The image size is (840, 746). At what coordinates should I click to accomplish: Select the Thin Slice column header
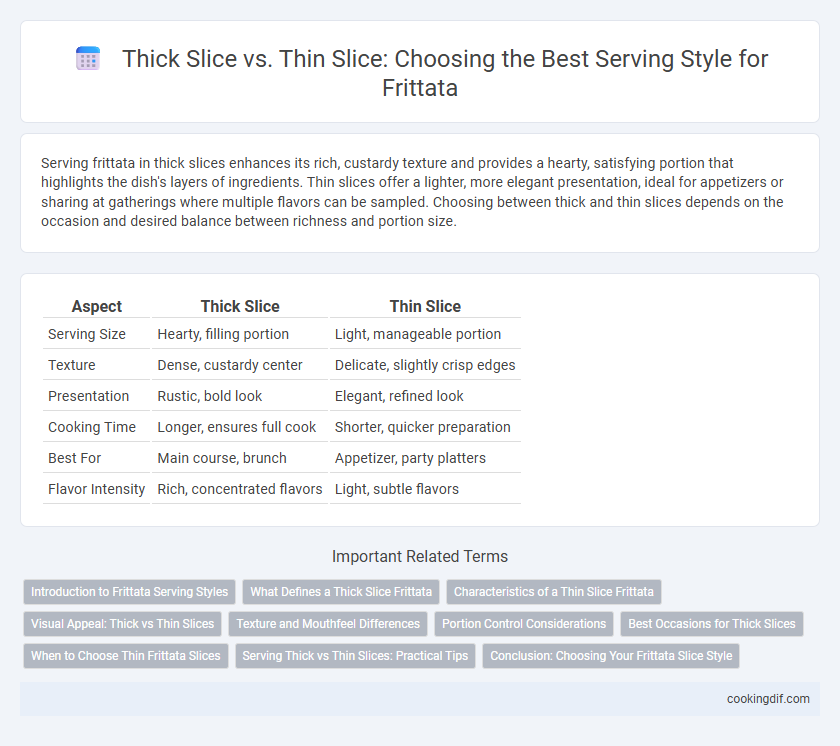[425, 306]
